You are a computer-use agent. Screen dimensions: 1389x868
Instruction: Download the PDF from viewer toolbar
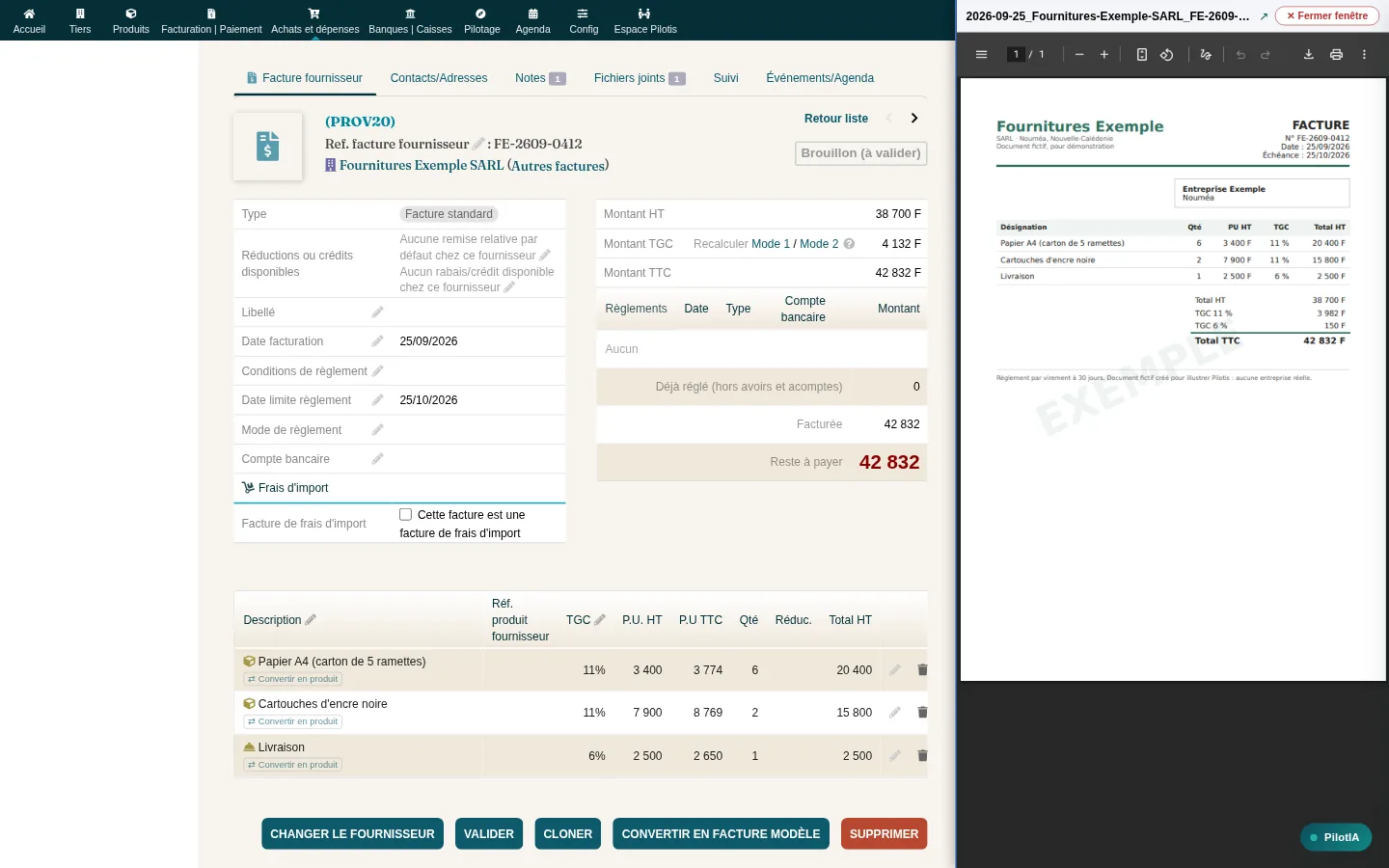(1309, 55)
